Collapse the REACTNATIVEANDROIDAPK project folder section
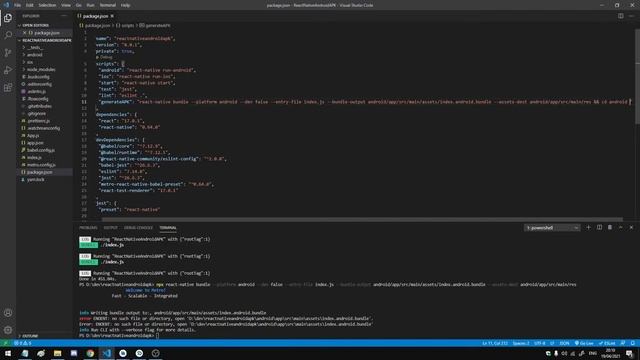This screenshot has height=360, width=640. tap(44, 40)
